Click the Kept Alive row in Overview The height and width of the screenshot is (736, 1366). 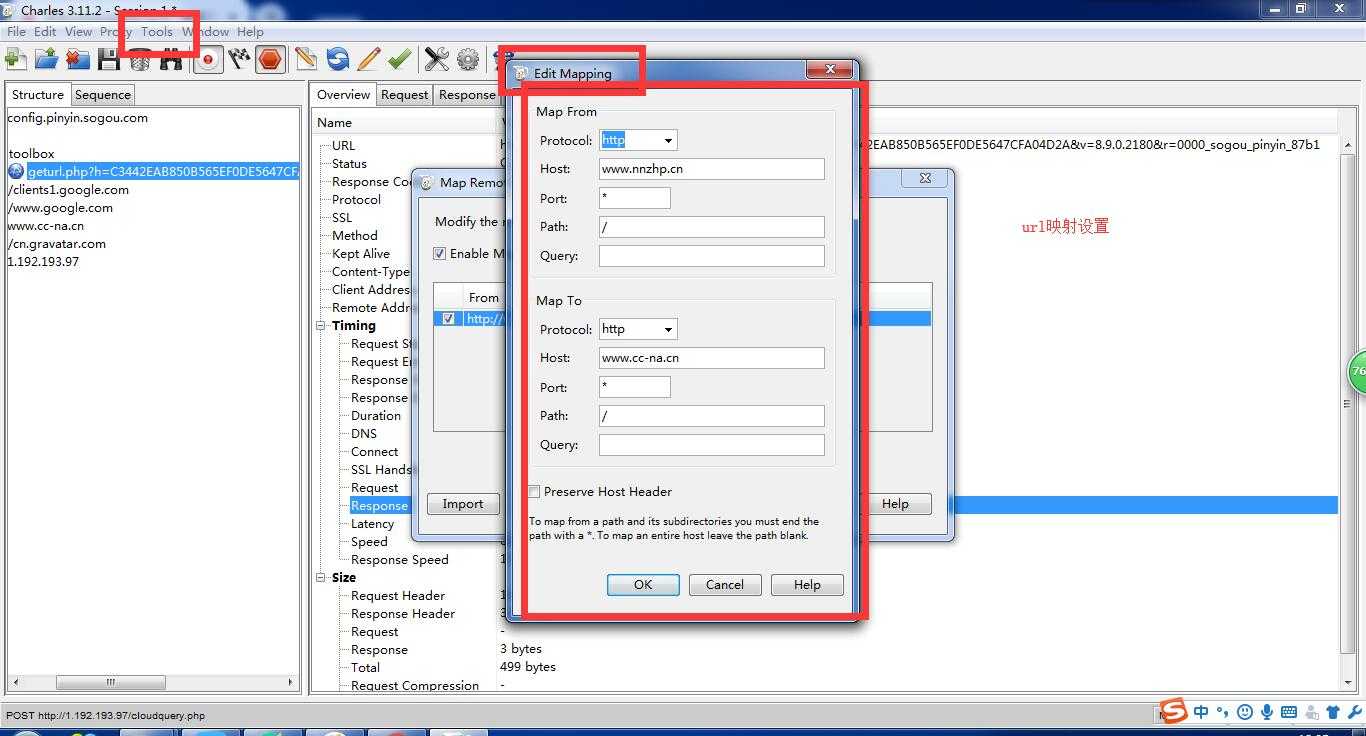[361, 254]
